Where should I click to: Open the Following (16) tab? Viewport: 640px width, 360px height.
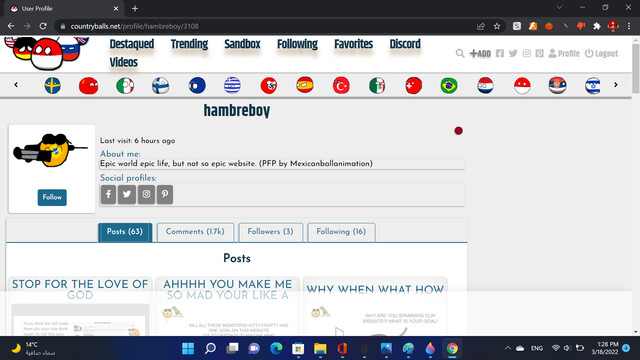pyautogui.click(x=341, y=232)
